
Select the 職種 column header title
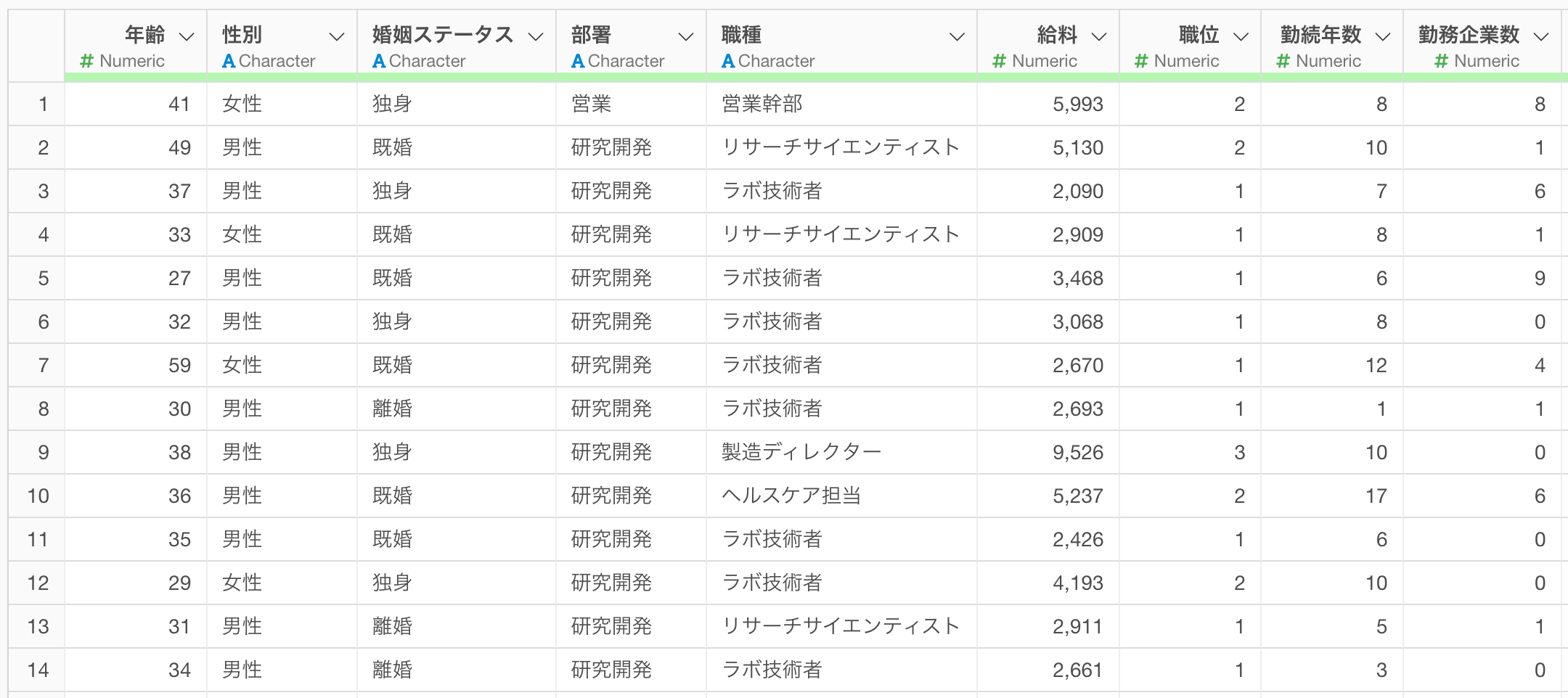[x=742, y=34]
